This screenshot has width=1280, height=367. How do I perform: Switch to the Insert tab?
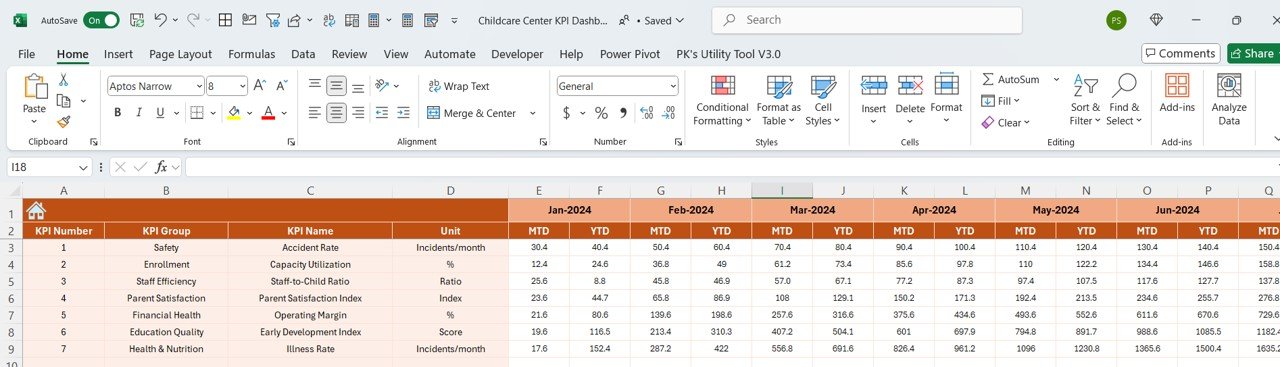click(x=118, y=54)
